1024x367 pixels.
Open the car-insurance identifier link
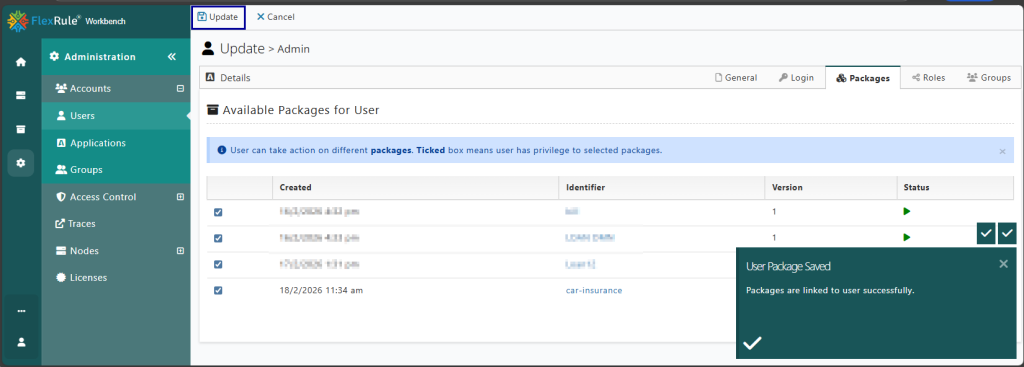(594, 291)
